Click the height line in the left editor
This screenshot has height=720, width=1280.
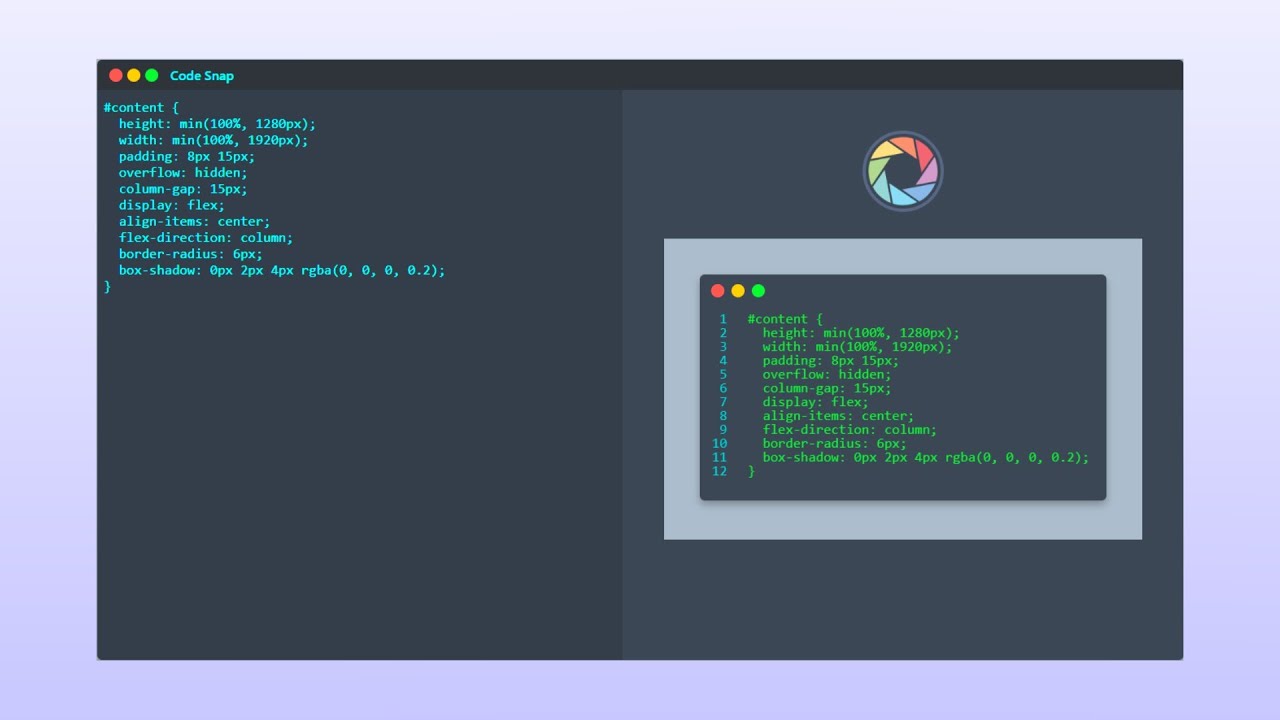click(217, 124)
